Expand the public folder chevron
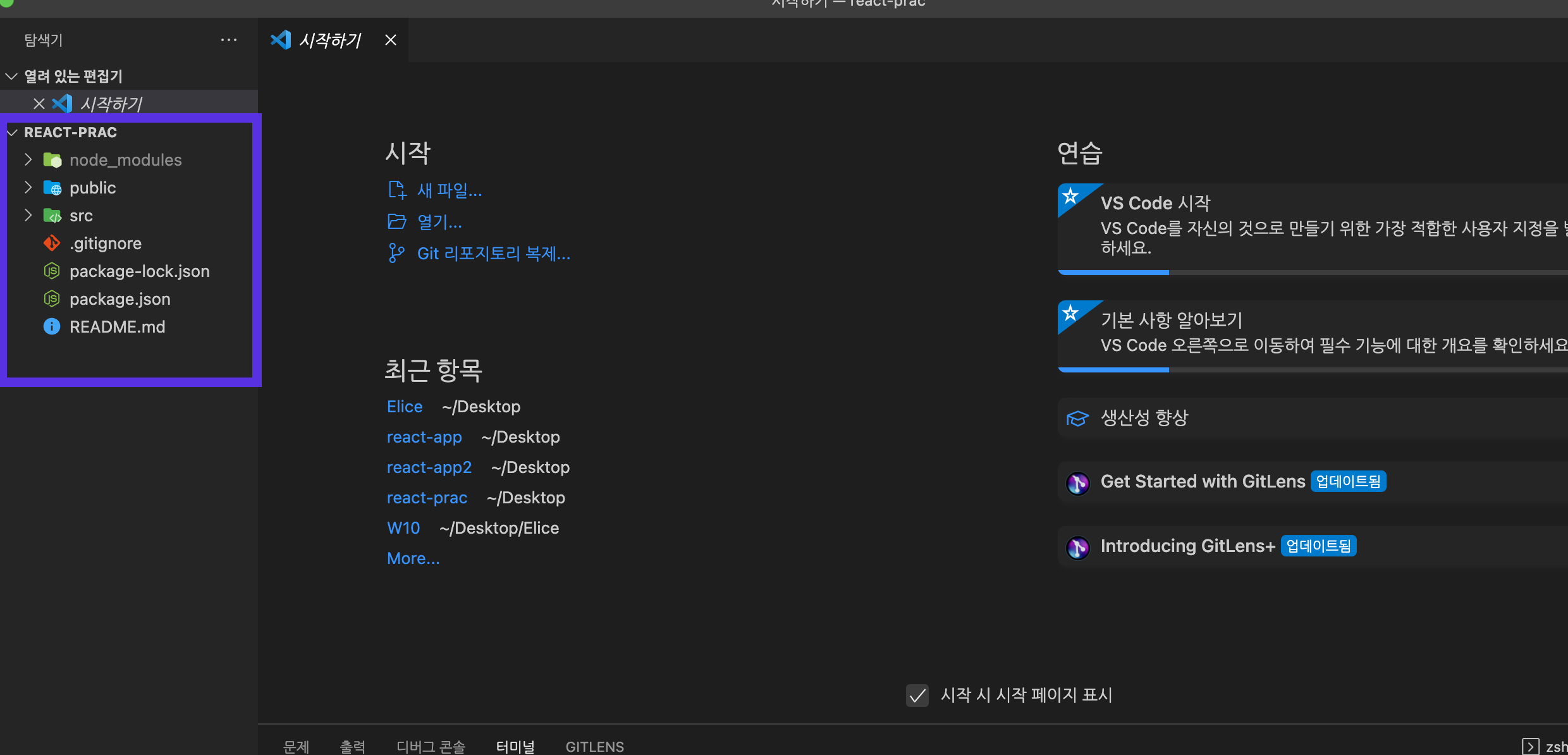Viewport: 1568px width, 755px height. pos(28,187)
